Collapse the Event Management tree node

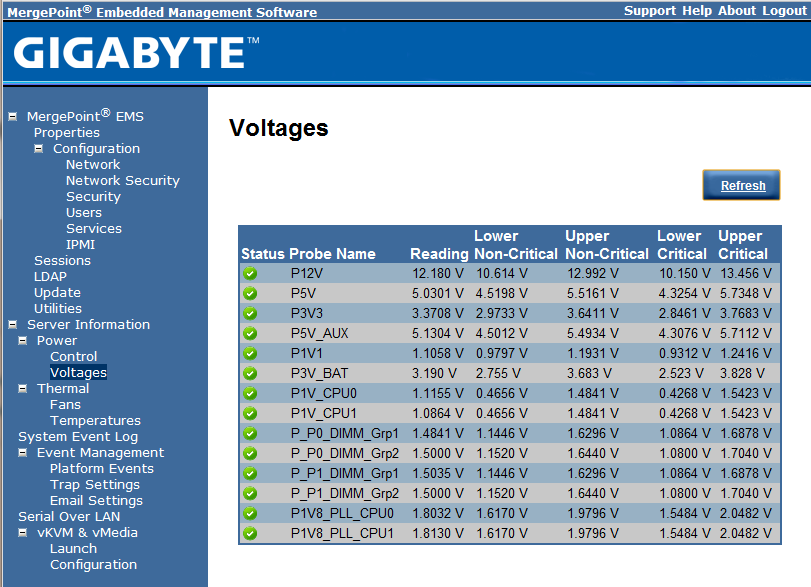pyautogui.click(x=23, y=452)
